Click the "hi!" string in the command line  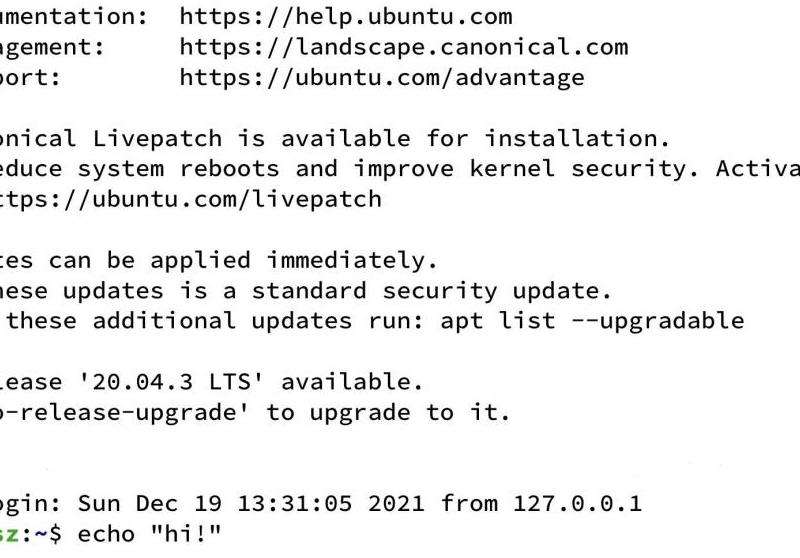pyautogui.click(x=186, y=534)
